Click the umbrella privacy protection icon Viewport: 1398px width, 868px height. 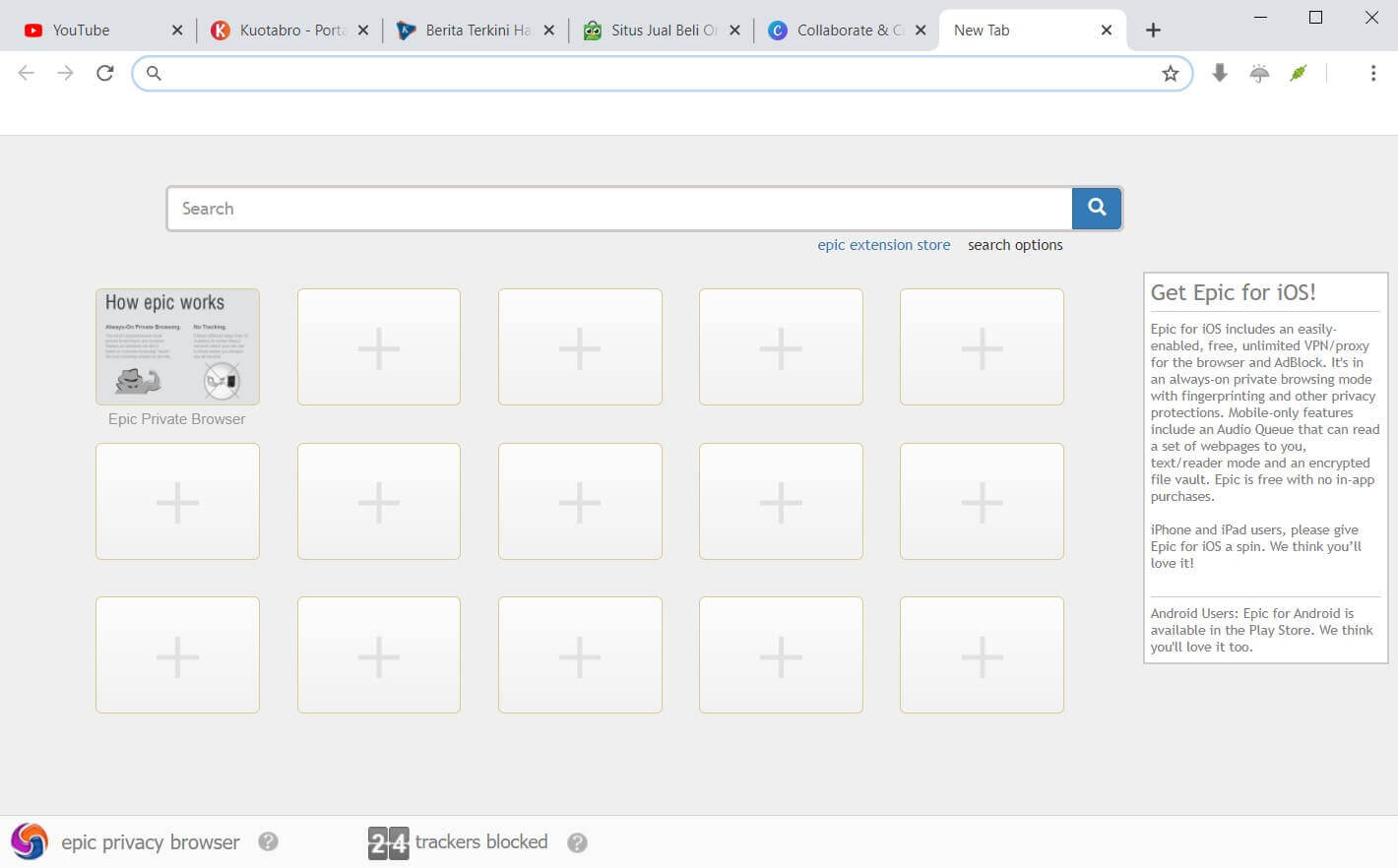click(1259, 73)
